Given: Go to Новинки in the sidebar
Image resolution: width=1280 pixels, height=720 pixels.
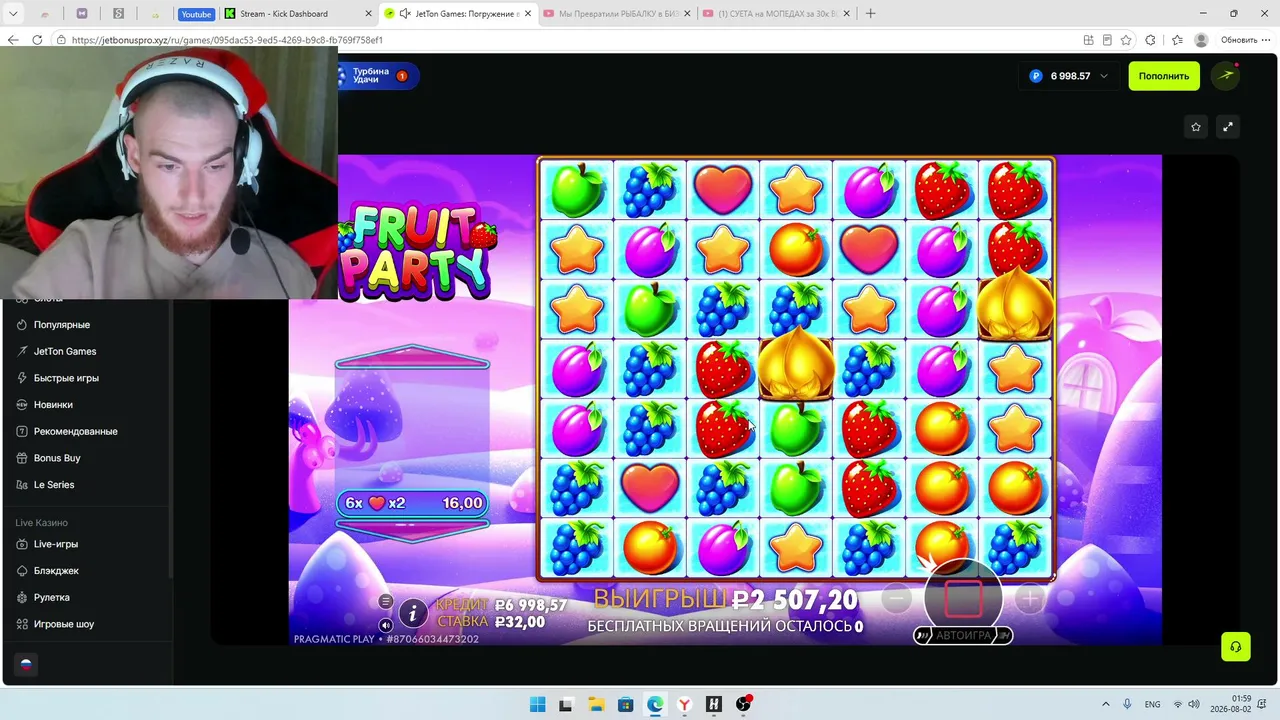Looking at the screenshot, I should [x=53, y=405].
